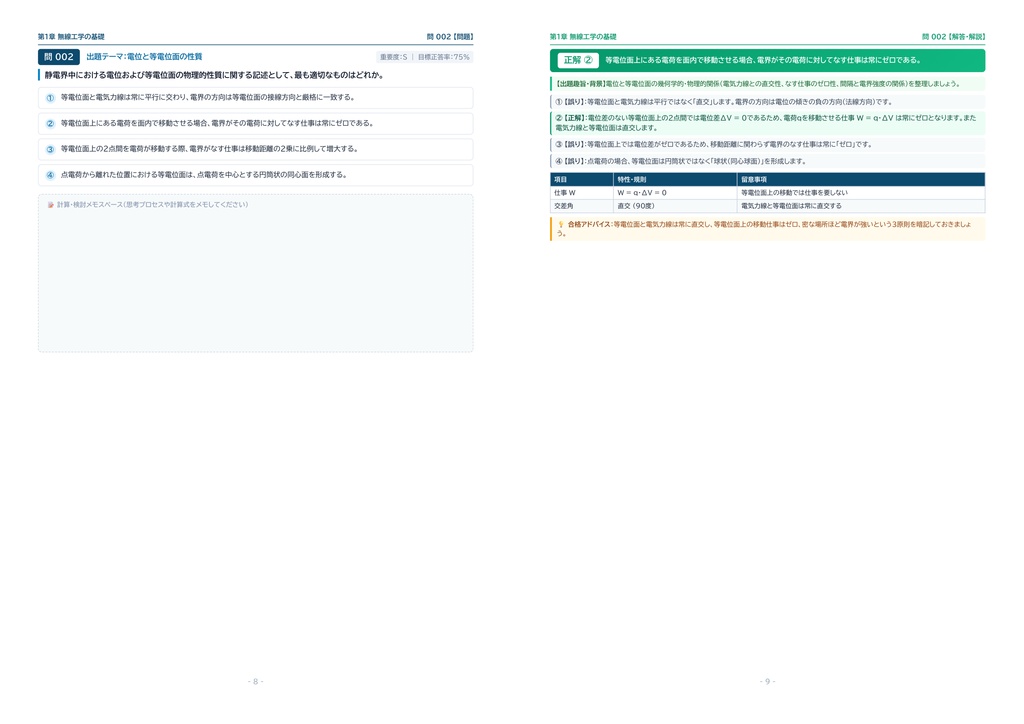The height and width of the screenshot is (724, 1024).
Task: Click the 【出題趣旨・背景】 explanation line
Action: coord(767,84)
